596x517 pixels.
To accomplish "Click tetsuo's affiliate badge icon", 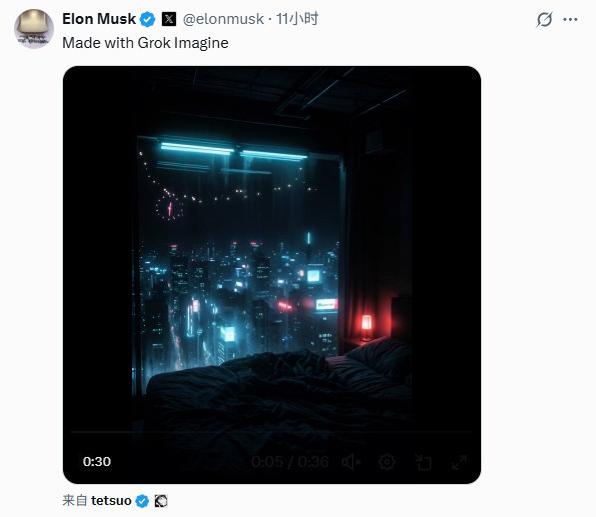I will (x=161, y=501).
